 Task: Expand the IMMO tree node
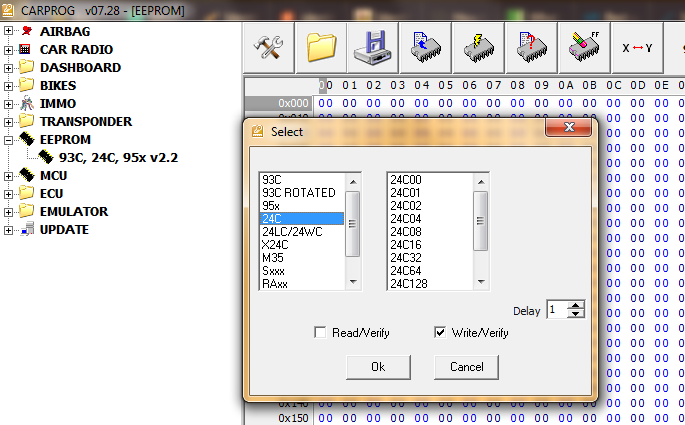point(8,104)
